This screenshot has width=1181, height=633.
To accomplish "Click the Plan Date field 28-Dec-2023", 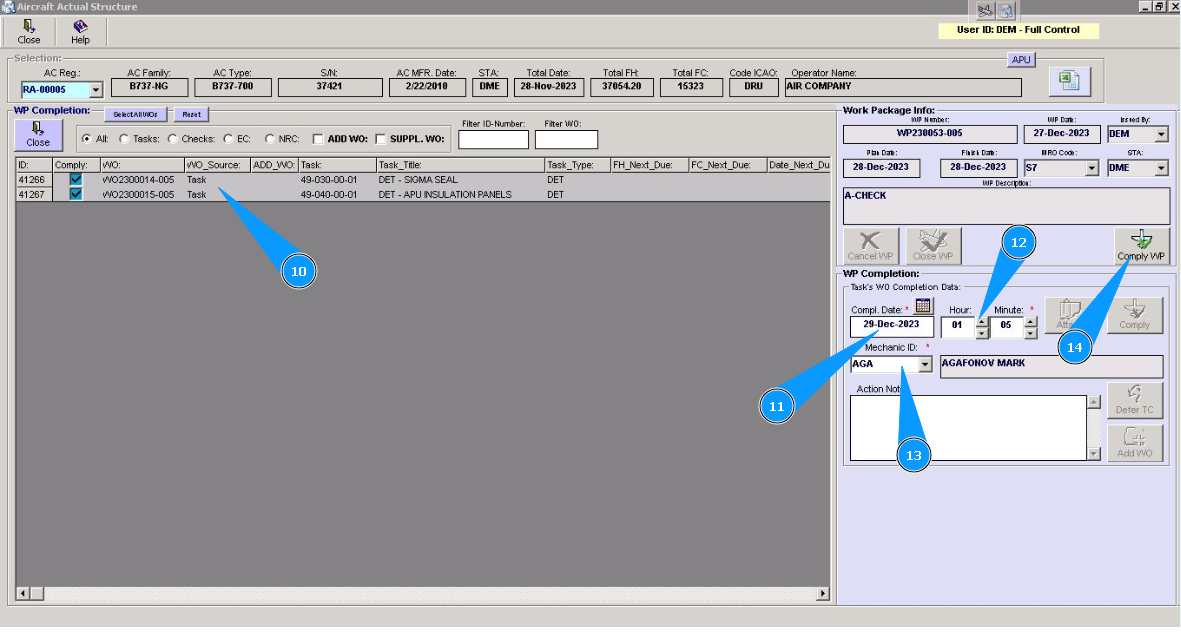I will point(881,167).
